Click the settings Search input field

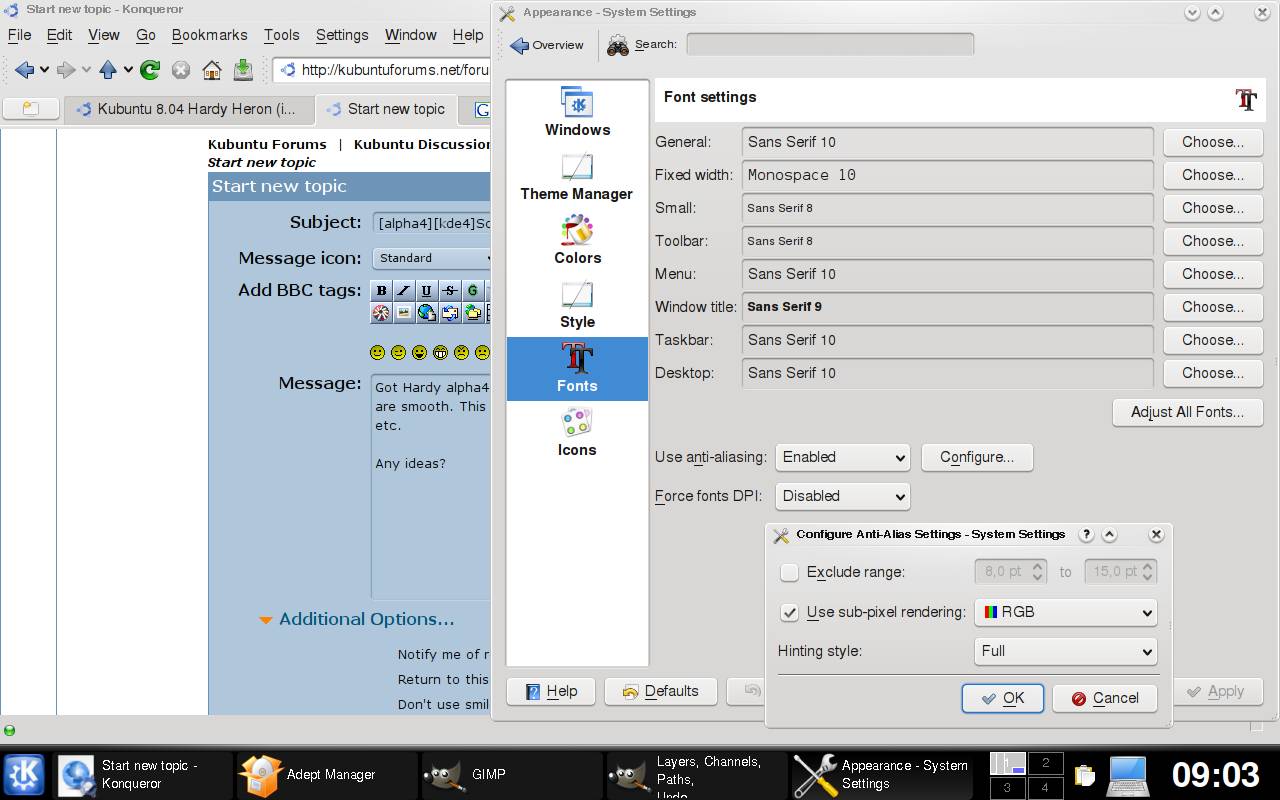(x=830, y=44)
